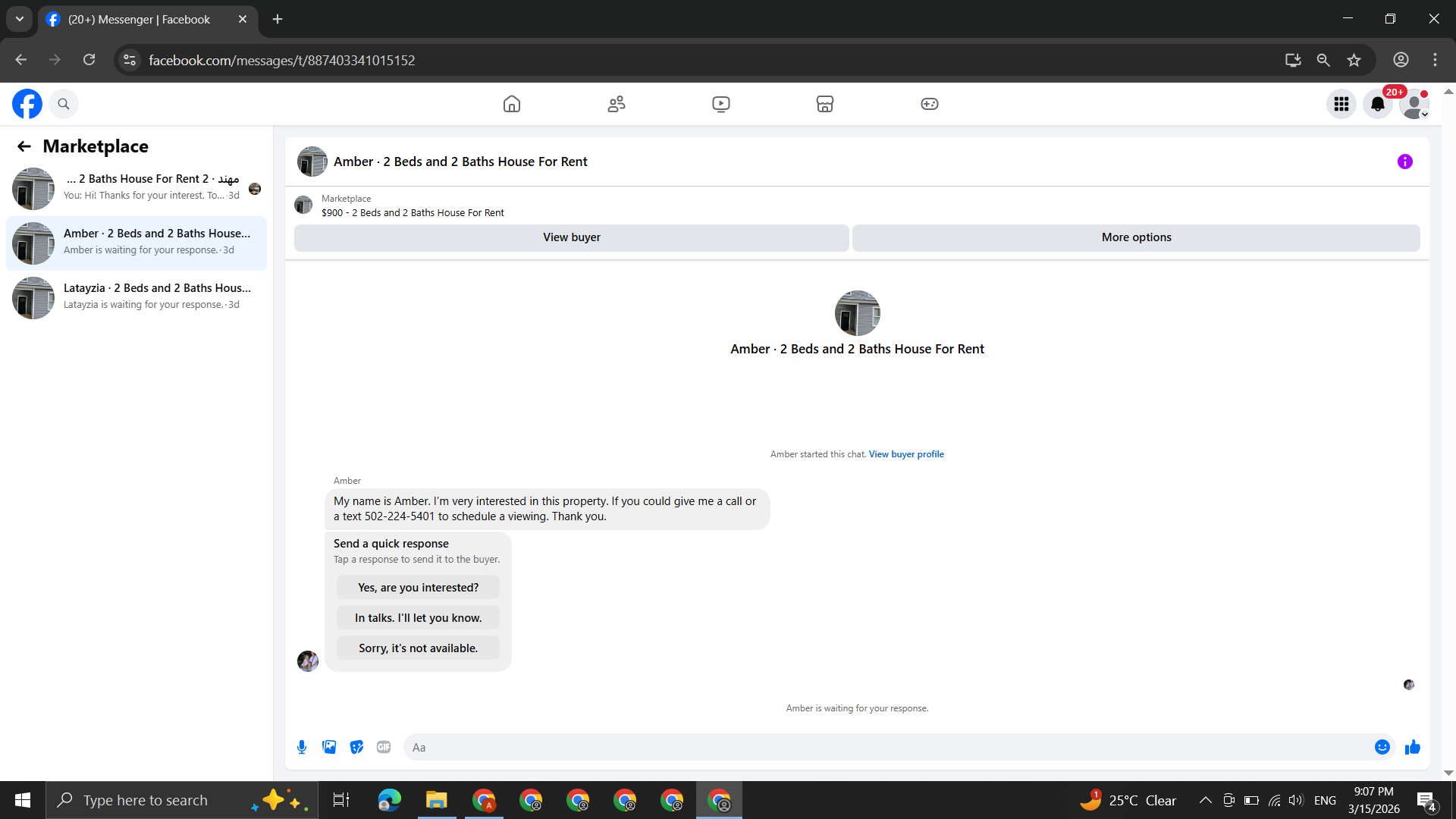Open Task View on the taskbar
The width and height of the screenshot is (1456, 819).
tap(341, 800)
